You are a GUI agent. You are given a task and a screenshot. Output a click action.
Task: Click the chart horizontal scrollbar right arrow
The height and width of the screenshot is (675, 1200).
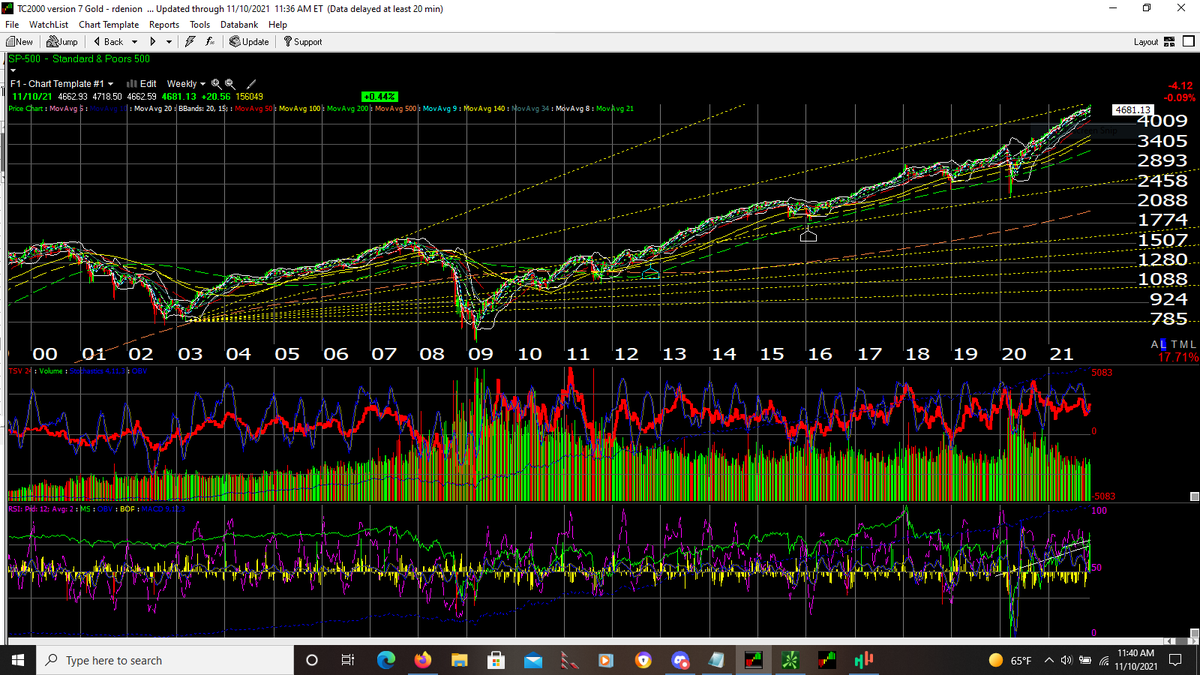point(1193,640)
